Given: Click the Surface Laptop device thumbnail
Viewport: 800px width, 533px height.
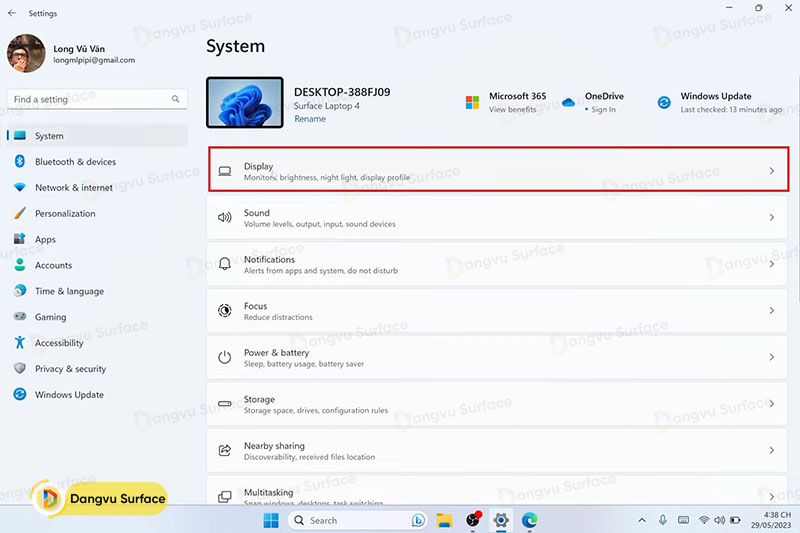Looking at the screenshot, I should coord(244,103).
